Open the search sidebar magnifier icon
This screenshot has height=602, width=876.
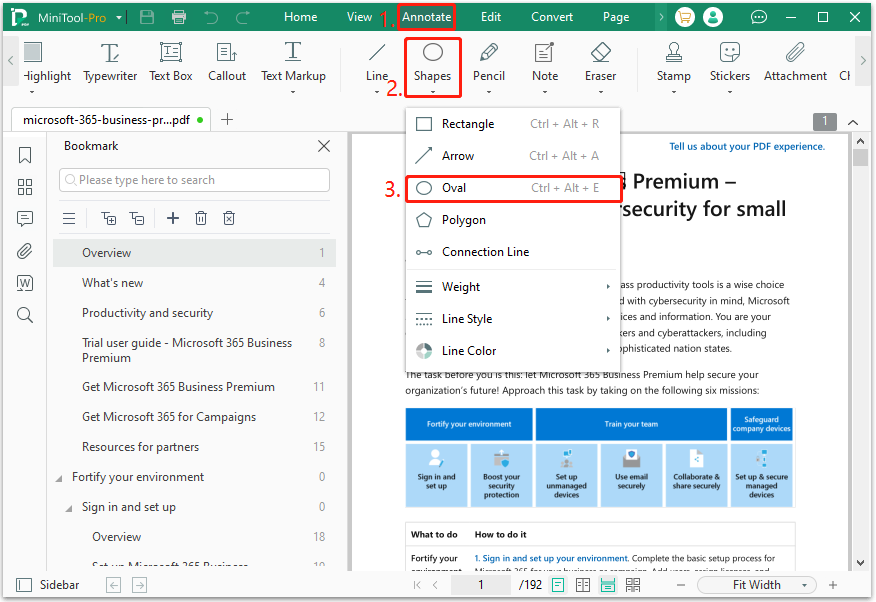(25, 315)
